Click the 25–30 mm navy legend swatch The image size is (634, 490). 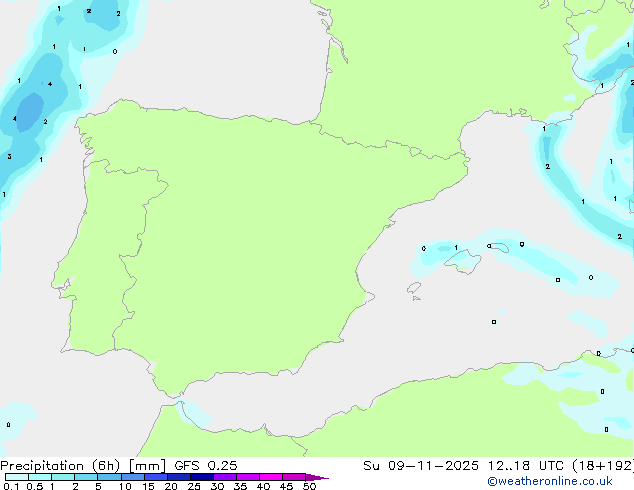(x=201, y=477)
